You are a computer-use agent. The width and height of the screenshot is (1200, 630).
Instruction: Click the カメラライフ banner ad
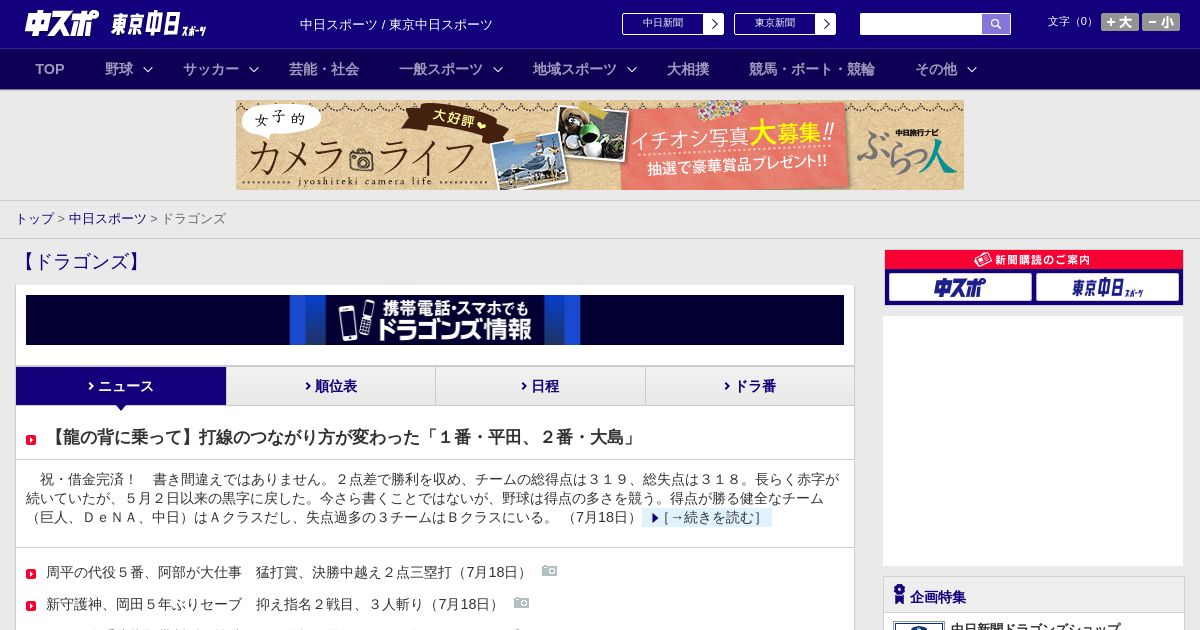pos(600,145)
